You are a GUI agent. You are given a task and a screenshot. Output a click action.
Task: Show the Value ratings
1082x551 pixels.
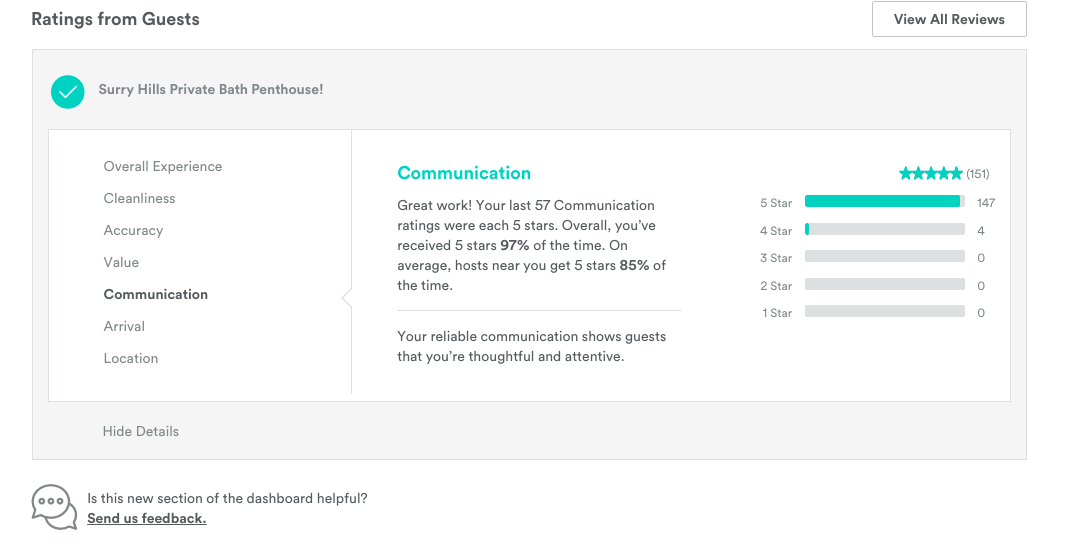coord(121,262)
